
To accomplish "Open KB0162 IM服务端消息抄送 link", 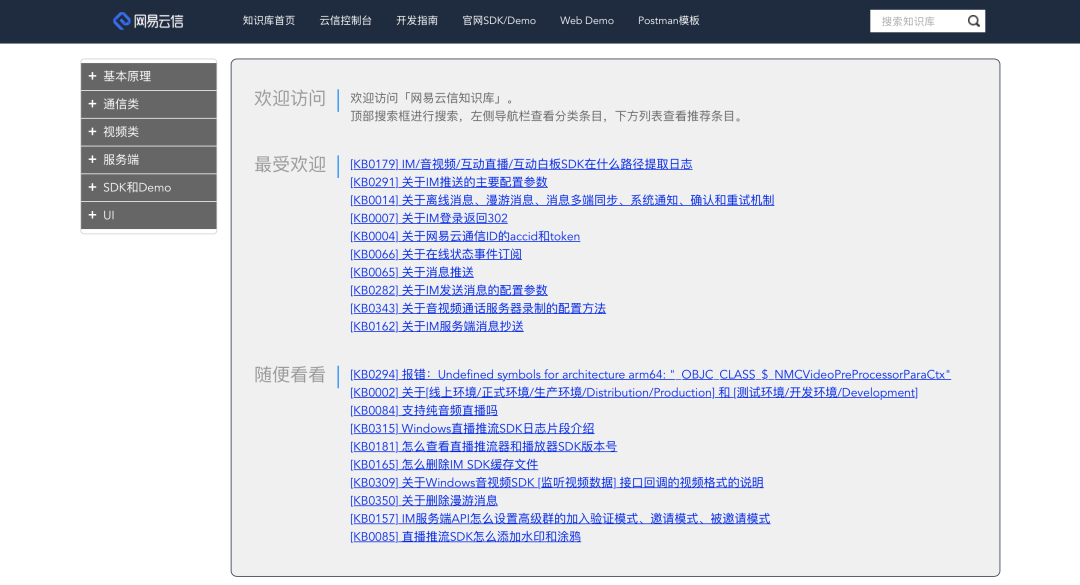I will (437, 326).
